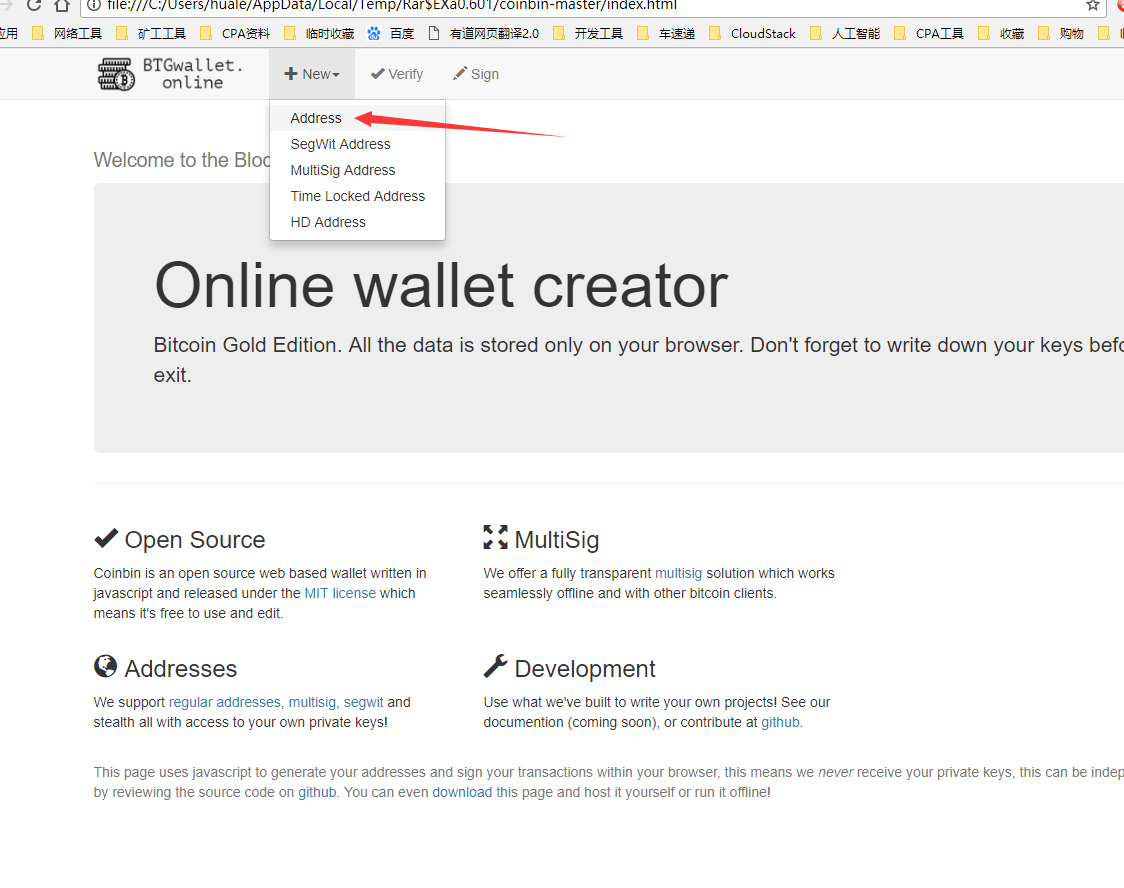Bookmark the page with the star icon
This screenshot has height=888, width=1124.
[1092, 6]
